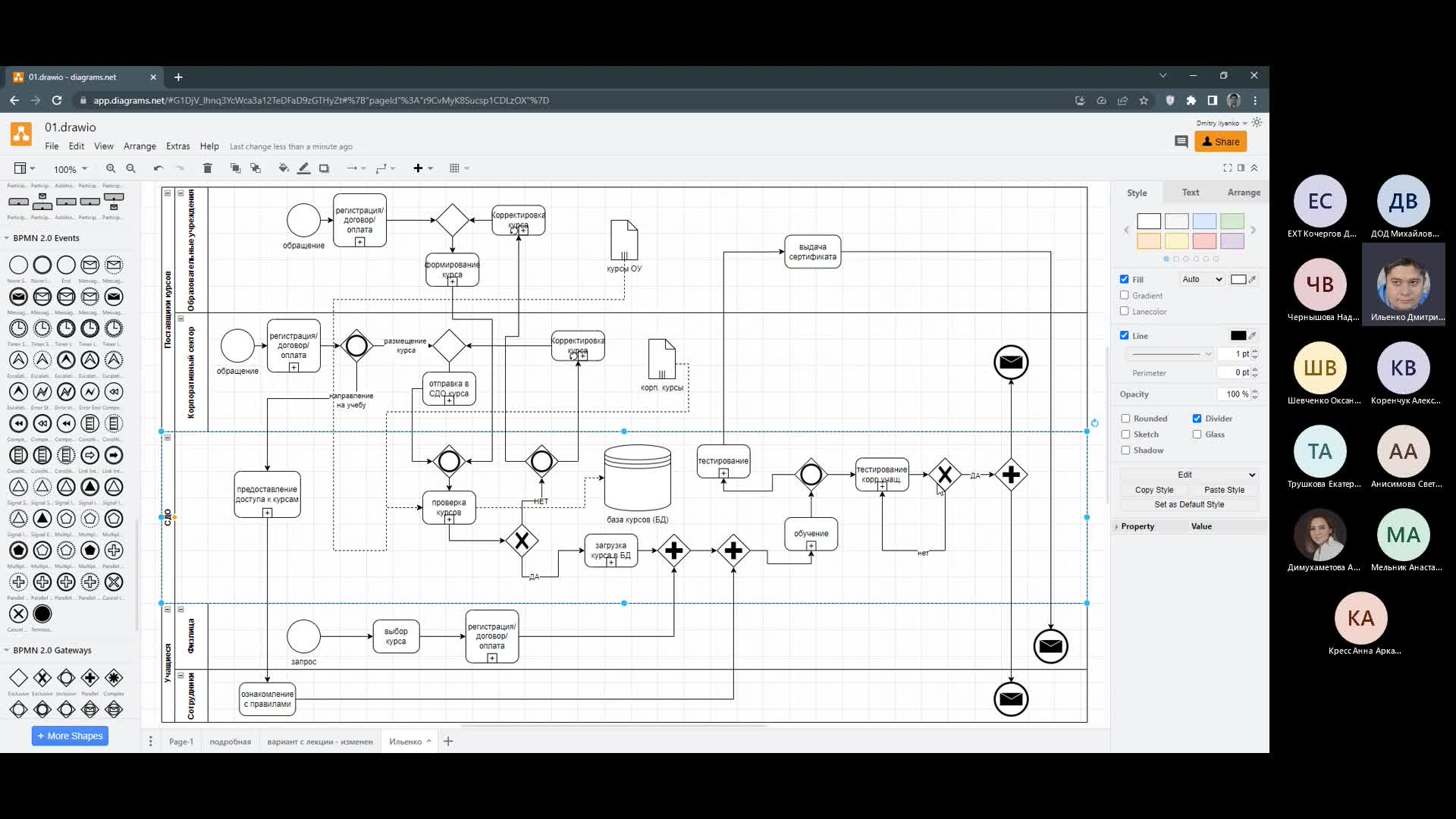
Task: Open the File menu
Action: point(52,146)
